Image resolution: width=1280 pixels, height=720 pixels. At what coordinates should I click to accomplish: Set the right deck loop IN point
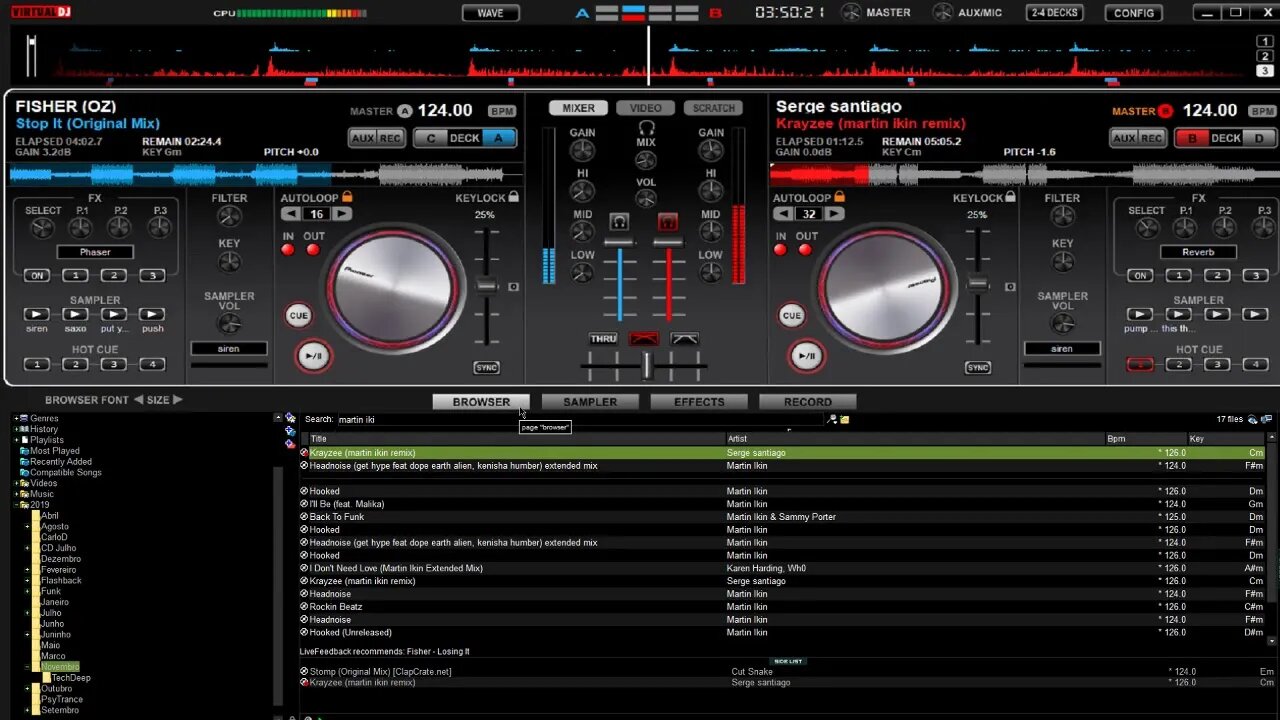point(781,250)
